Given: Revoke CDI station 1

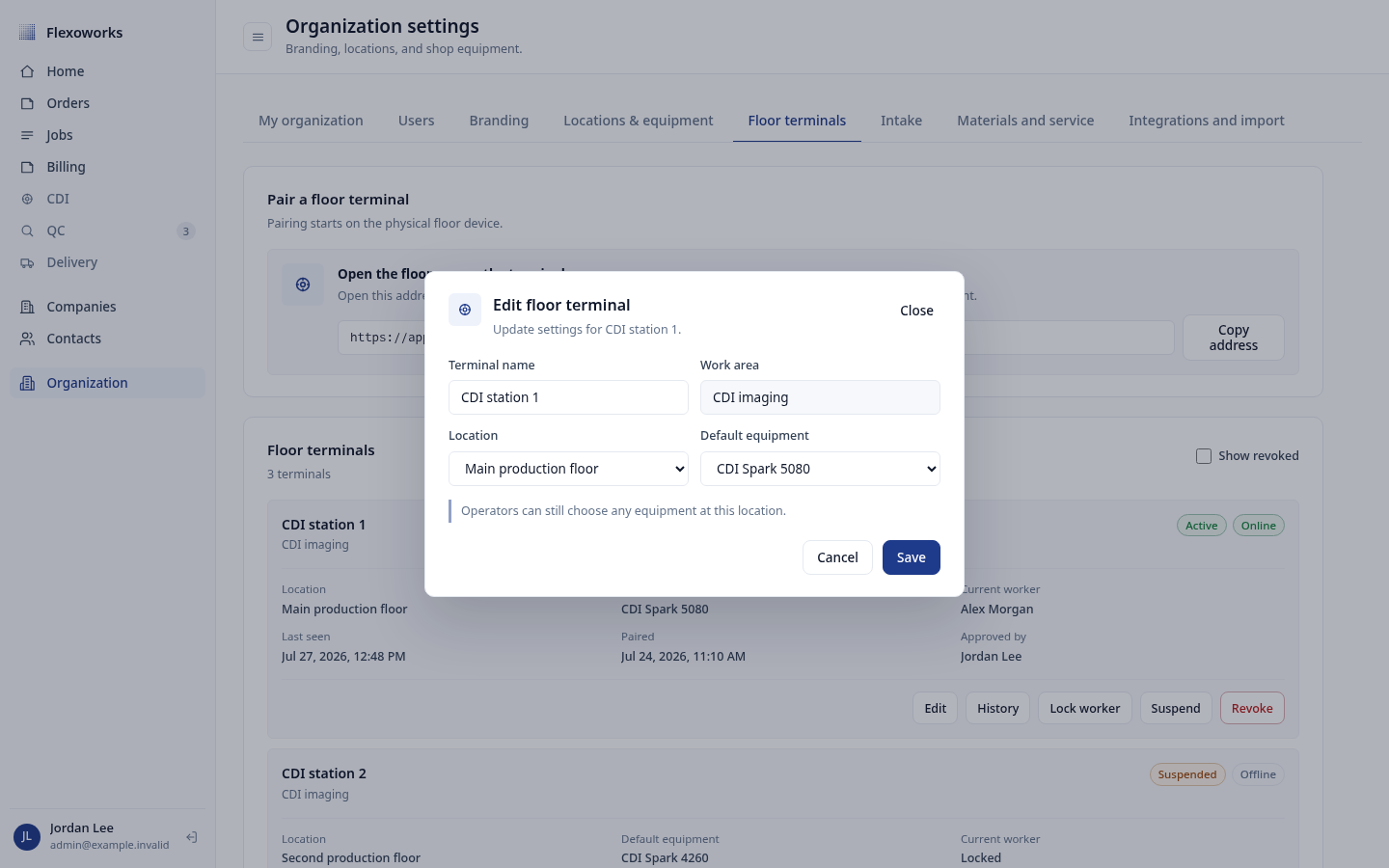Looking at the screenshot, I should click(x=1252, y=708).
